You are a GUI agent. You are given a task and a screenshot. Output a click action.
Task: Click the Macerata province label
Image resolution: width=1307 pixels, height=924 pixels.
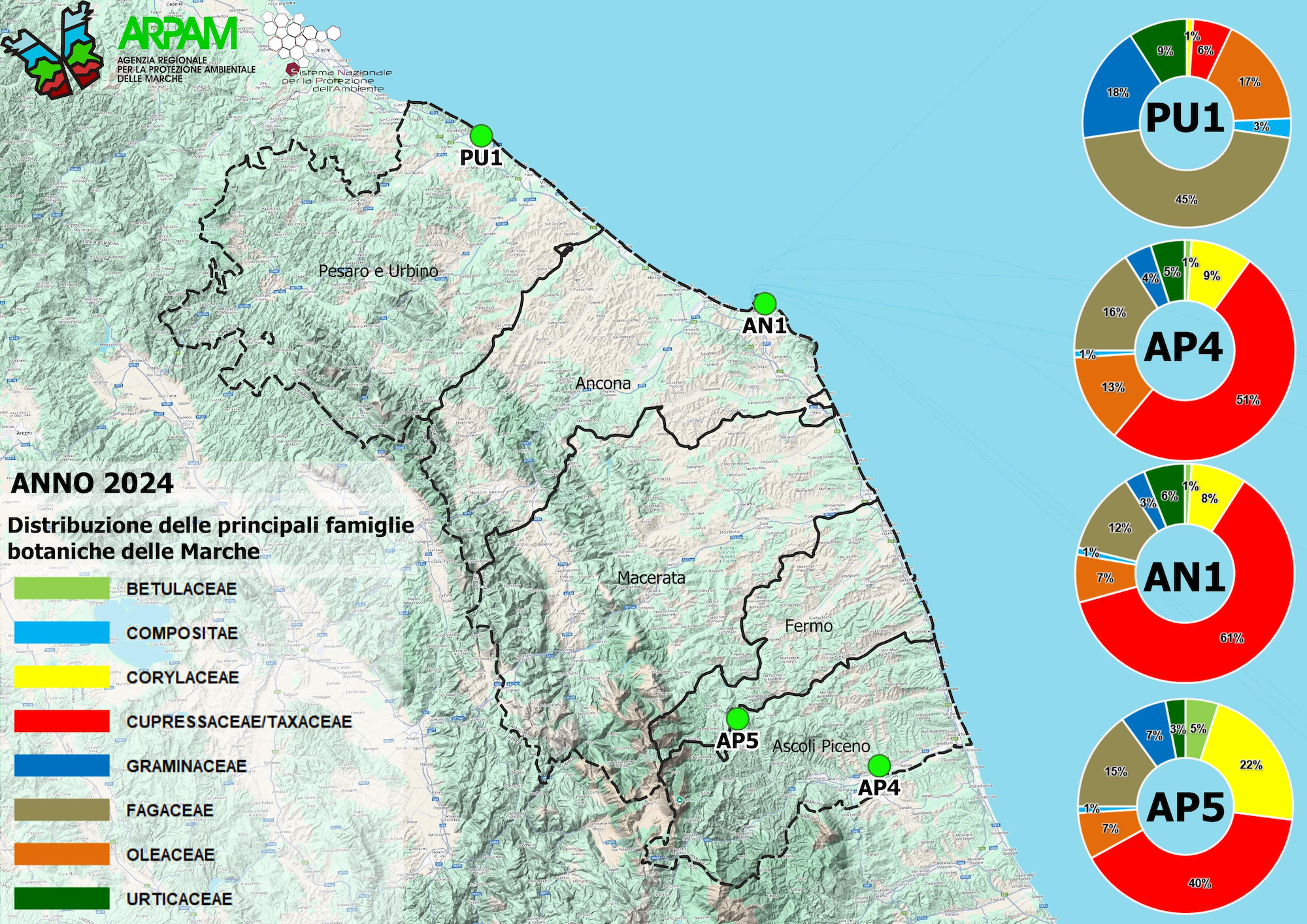tap(652, 578)
